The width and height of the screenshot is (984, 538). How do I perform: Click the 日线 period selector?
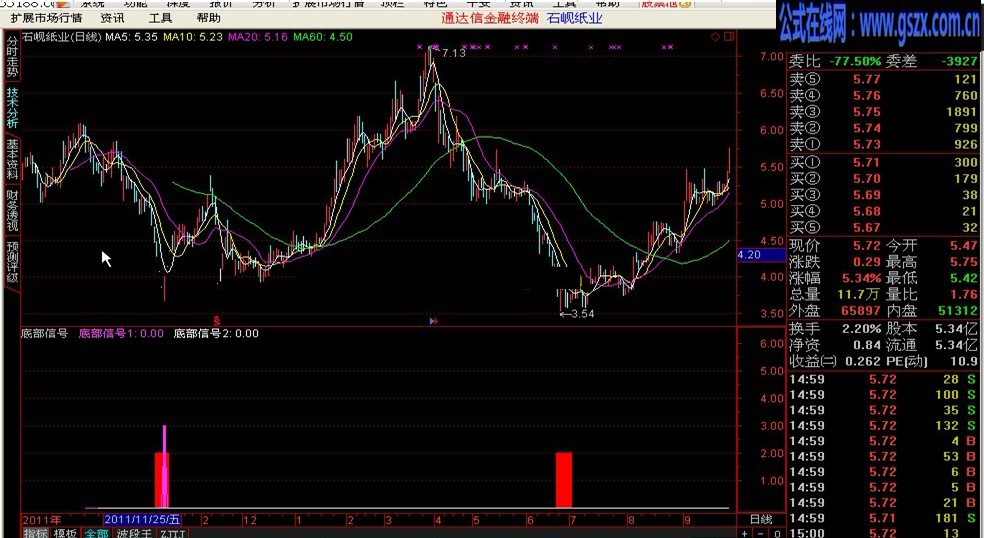[761, 519]
